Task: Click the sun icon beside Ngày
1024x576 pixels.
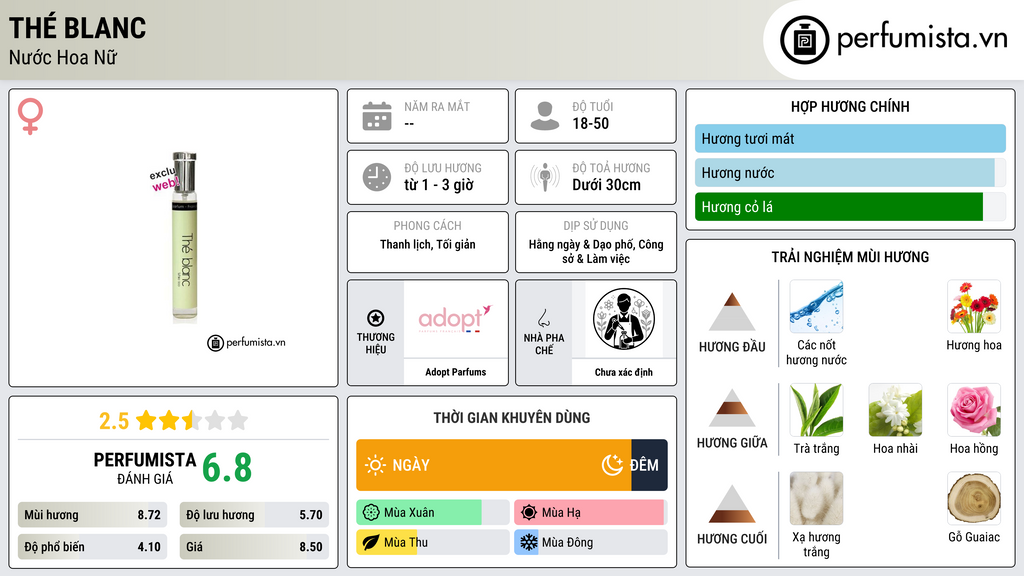Action: pos(375,465)
